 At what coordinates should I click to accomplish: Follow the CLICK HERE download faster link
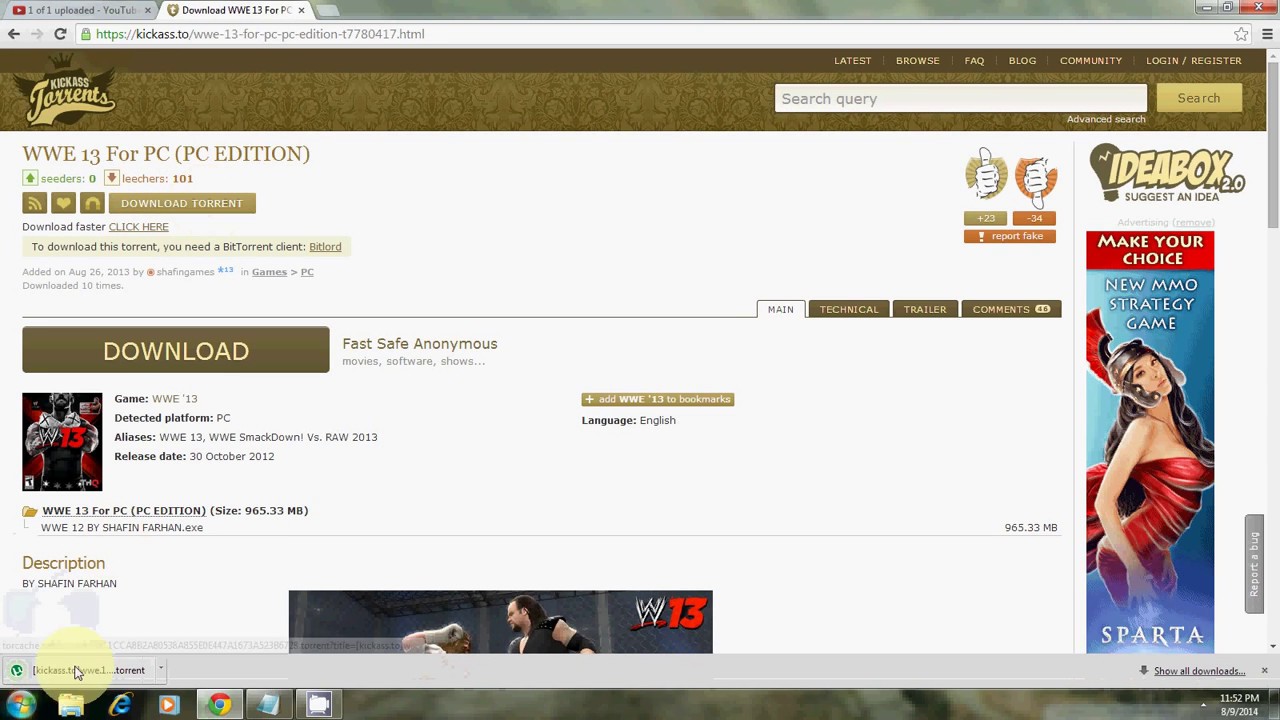point(138,227)
